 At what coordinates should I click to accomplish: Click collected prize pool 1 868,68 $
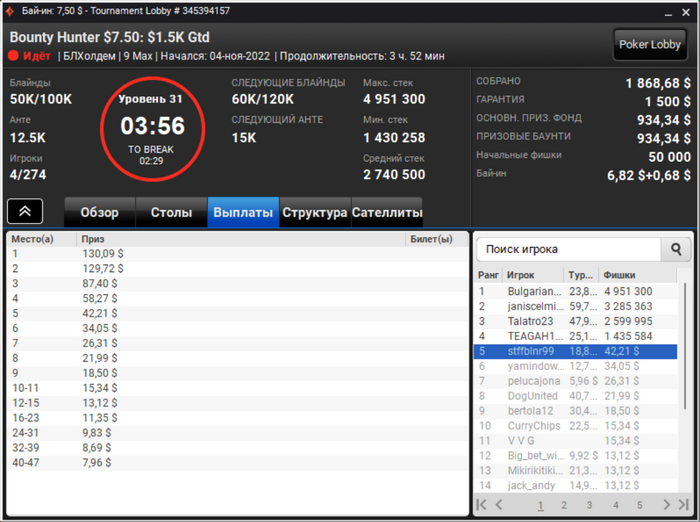[658, 84]
